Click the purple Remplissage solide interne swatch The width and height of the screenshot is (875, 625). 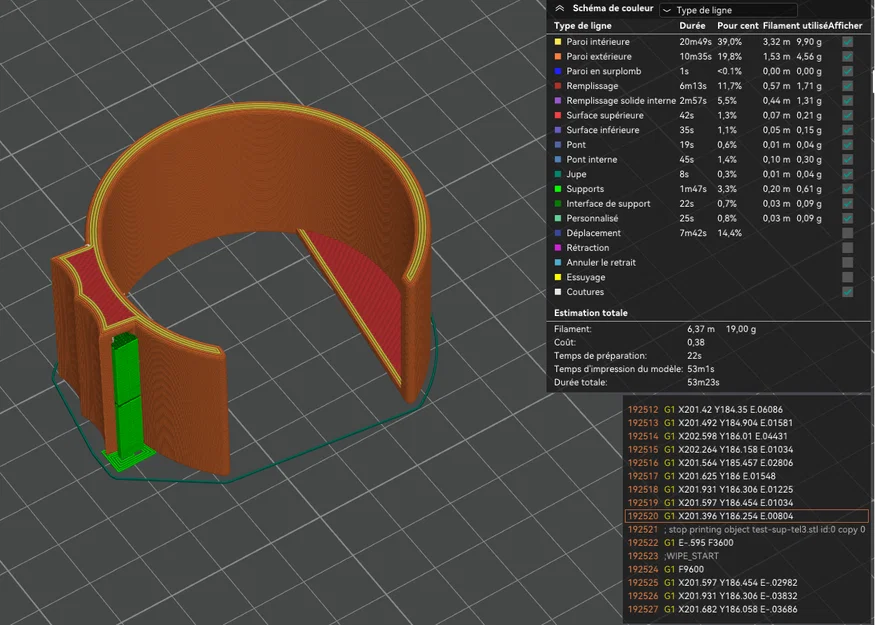pos(557,100)
